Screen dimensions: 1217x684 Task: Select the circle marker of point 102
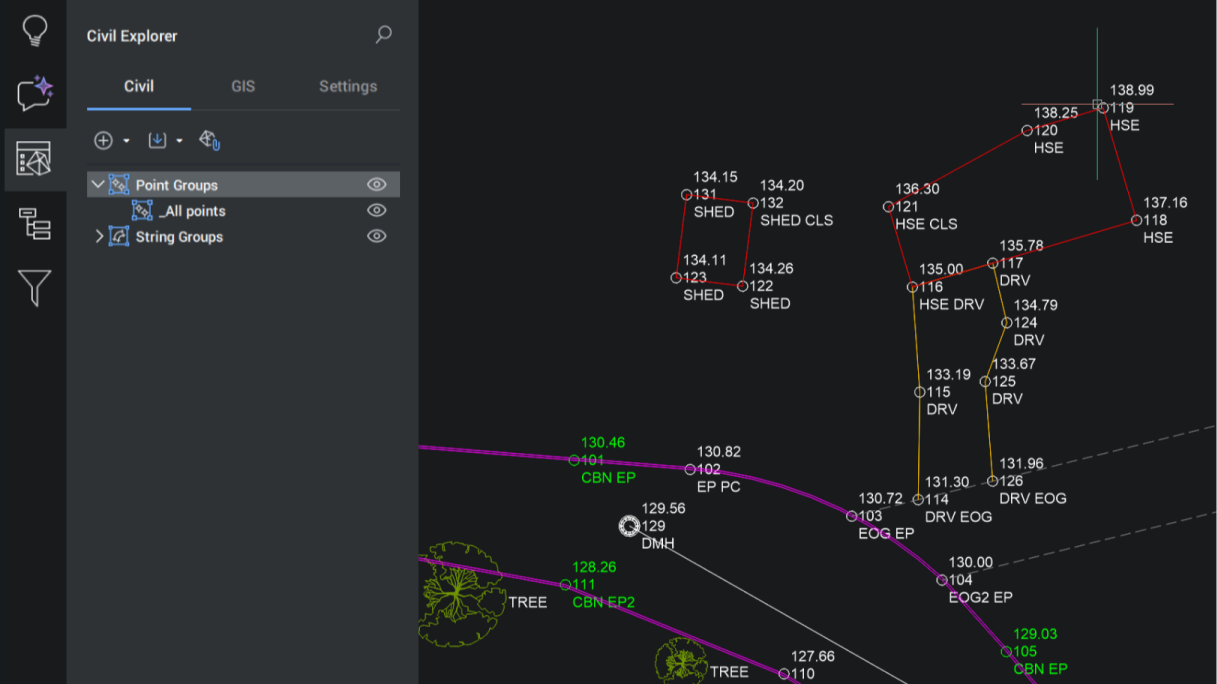[x=690, y=469]
